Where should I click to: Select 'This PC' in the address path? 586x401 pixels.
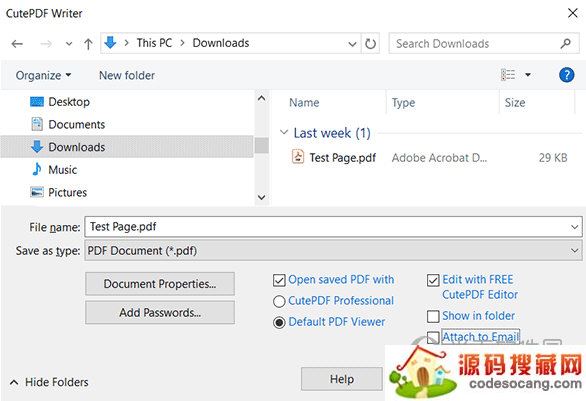[x=154, y=43]
